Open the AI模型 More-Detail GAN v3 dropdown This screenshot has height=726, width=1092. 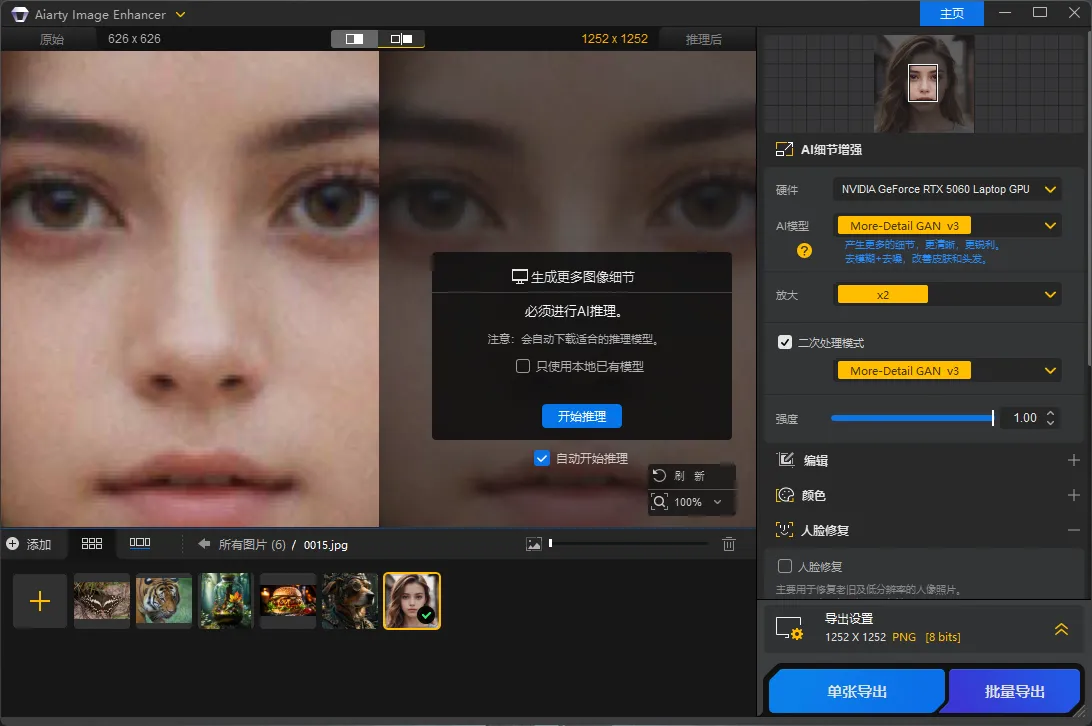(x=946, y=226)
